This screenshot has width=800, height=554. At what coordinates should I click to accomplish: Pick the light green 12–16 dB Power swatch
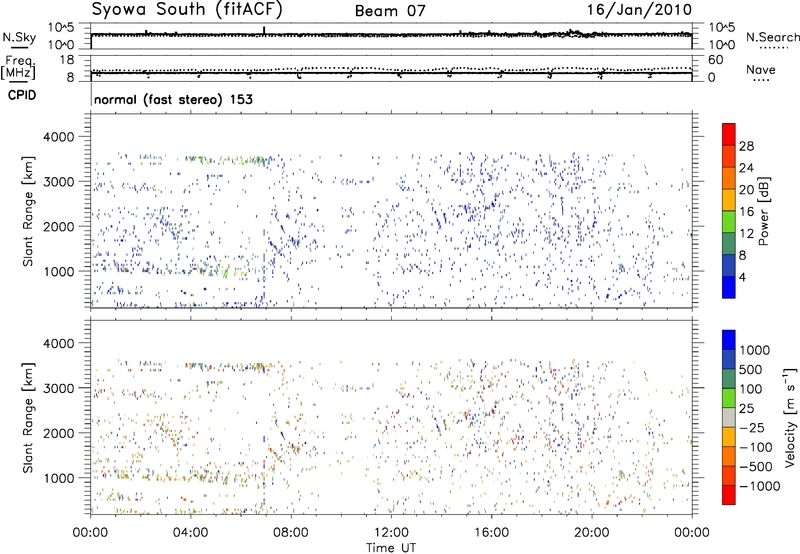[729, 222]
